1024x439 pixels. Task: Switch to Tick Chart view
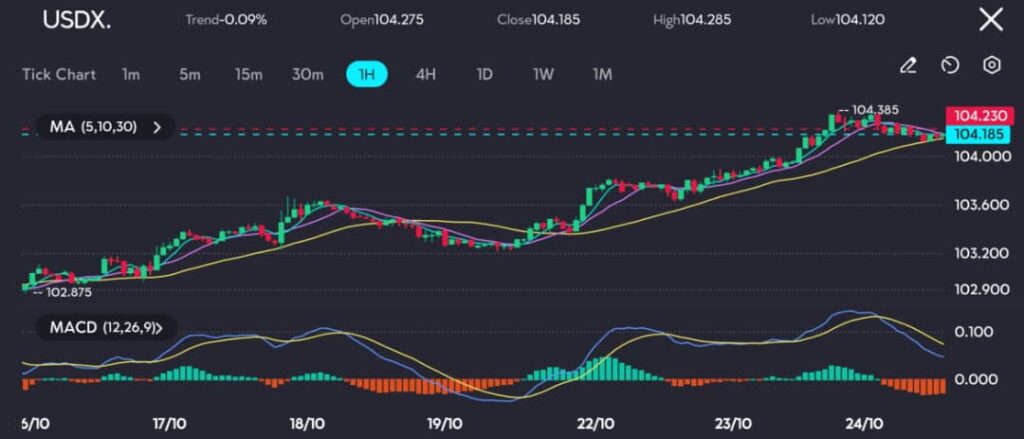pos(59,74)
